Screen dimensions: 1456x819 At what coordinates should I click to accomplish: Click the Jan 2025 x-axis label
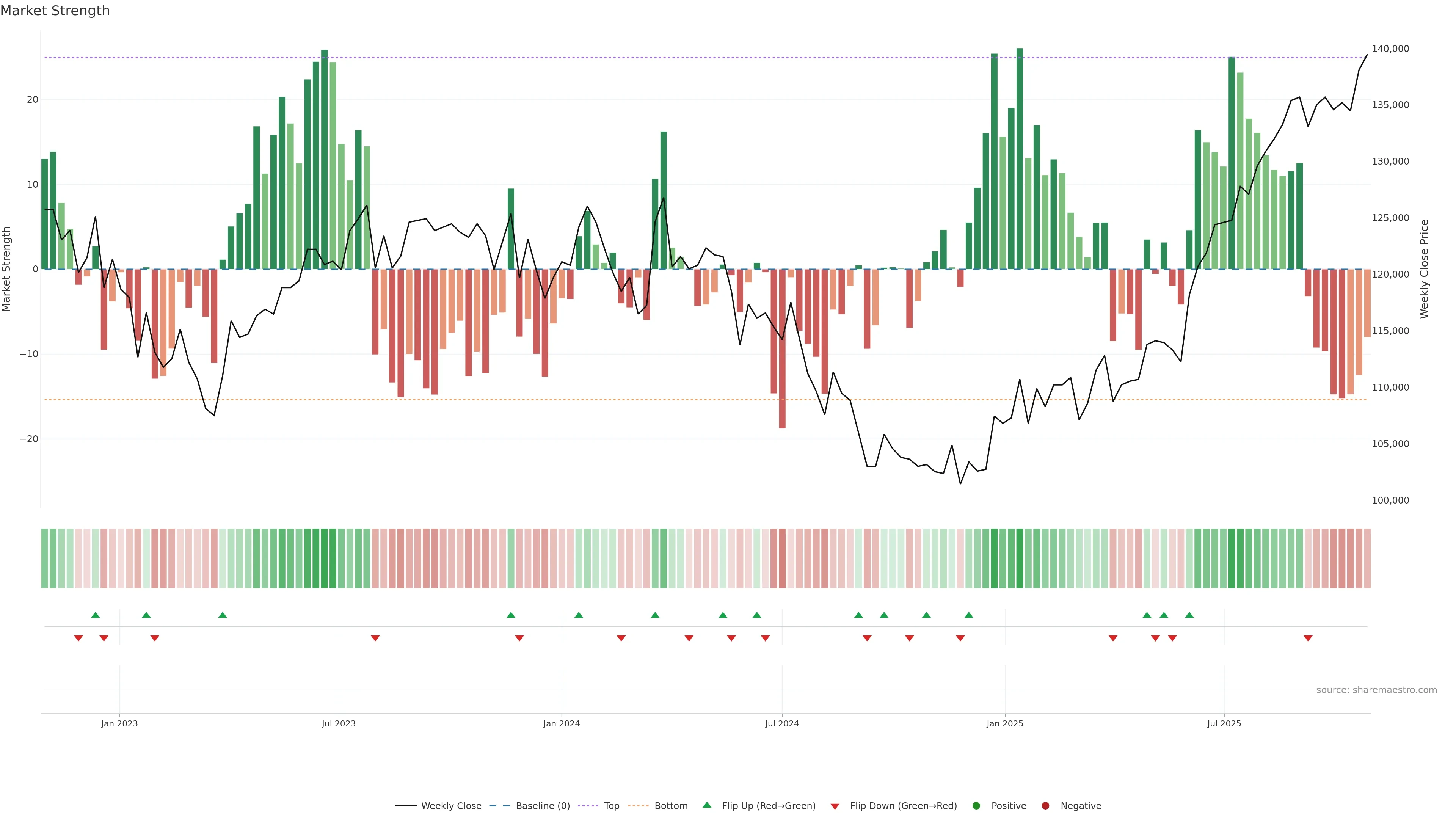(x=1005, y=723)
